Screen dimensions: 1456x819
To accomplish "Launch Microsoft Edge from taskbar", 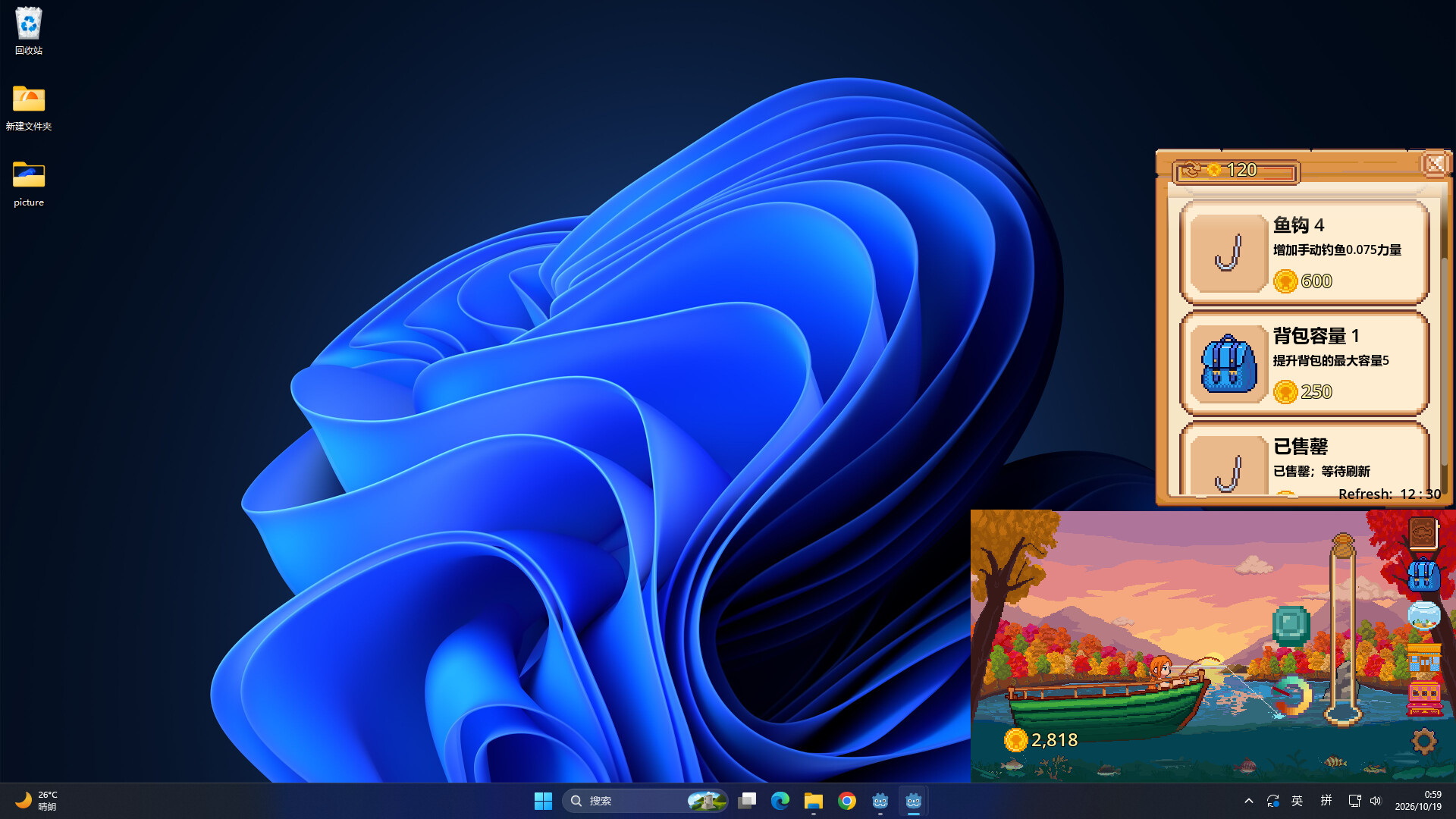I will [x=780, y=801].
